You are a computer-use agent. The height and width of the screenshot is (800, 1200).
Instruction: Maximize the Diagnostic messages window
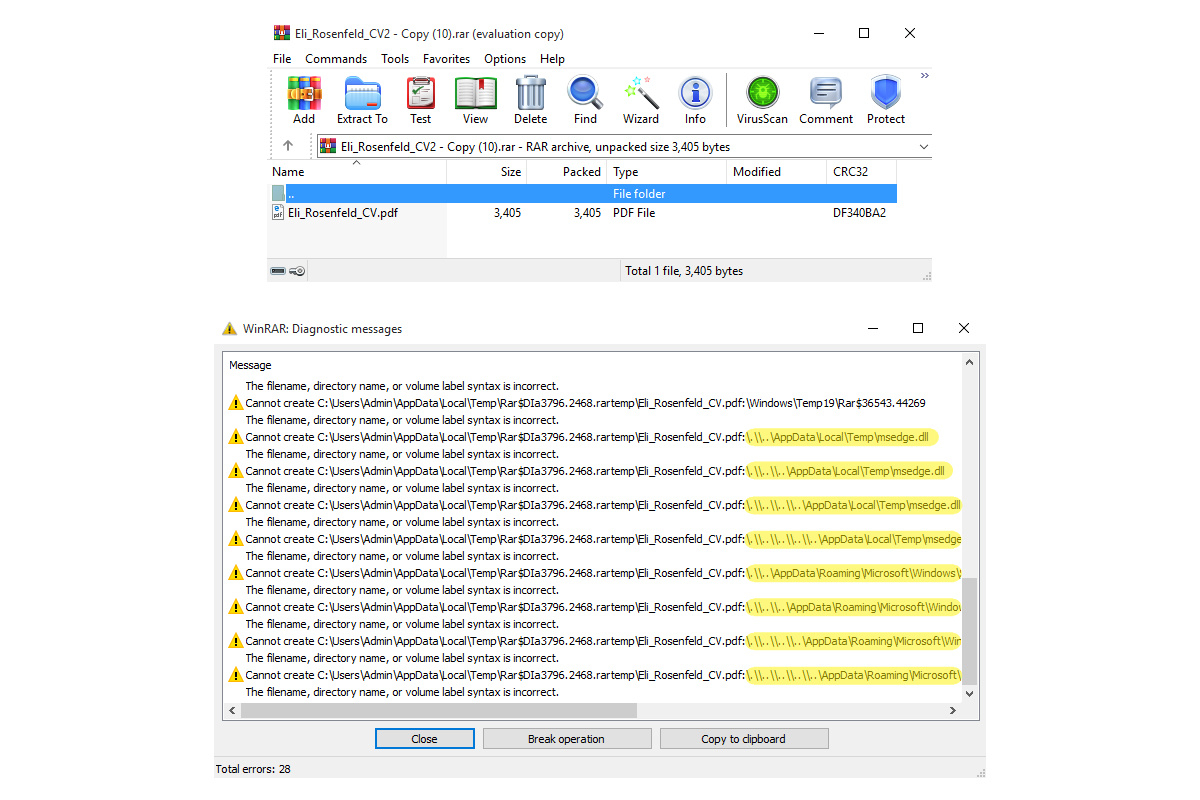[918, 328]
